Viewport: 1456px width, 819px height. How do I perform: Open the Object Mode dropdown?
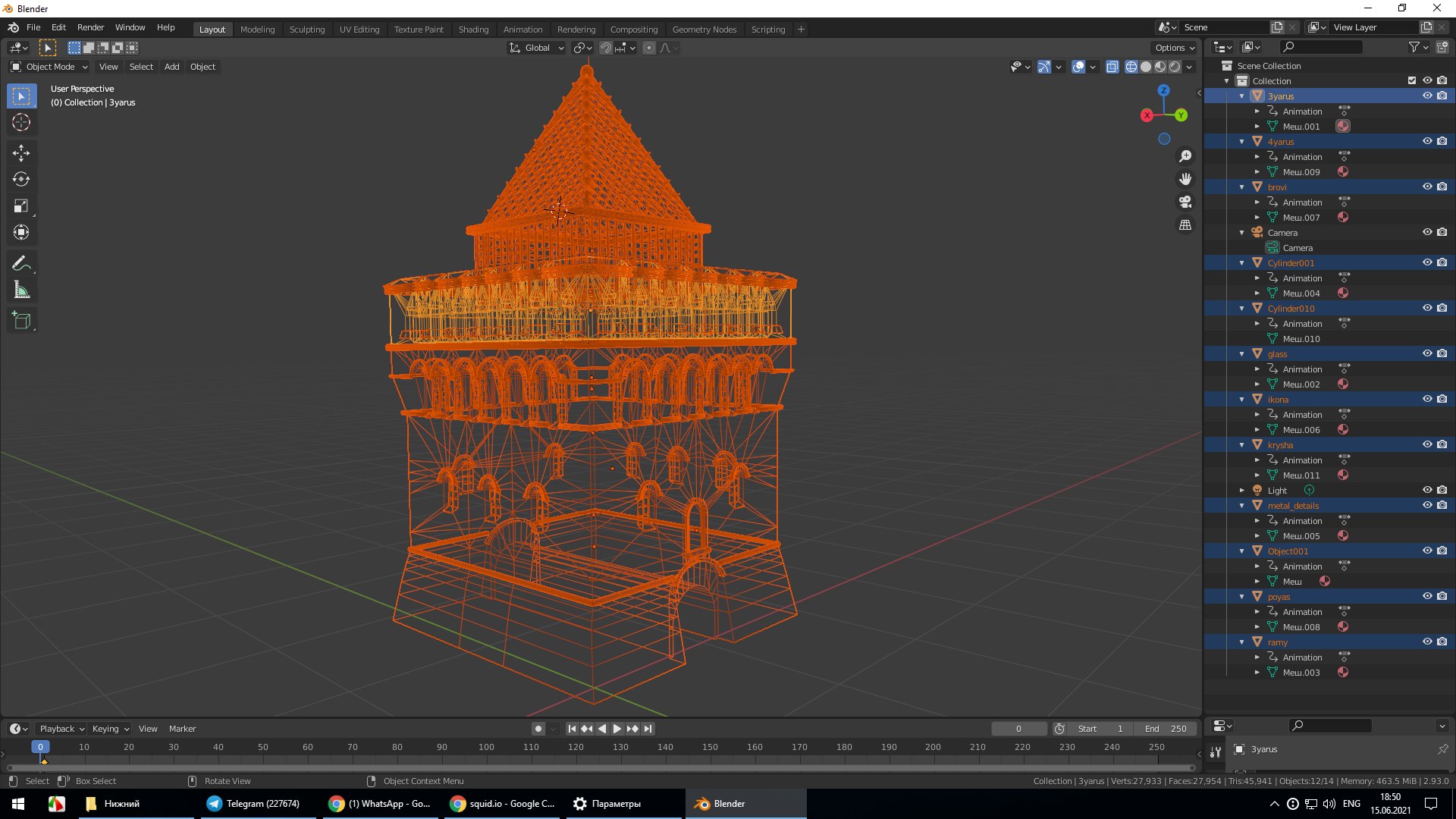(49, 67)
